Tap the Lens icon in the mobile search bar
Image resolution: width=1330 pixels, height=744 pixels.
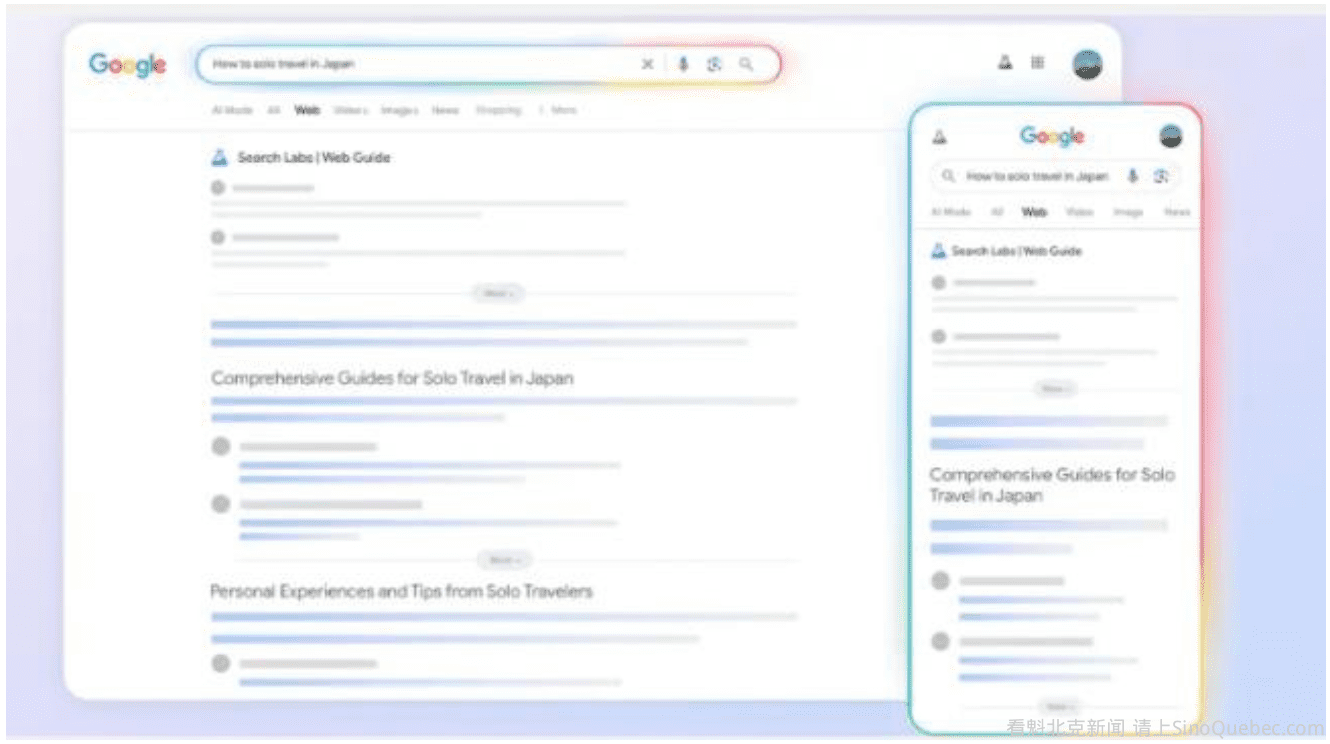coord(1161,176)
